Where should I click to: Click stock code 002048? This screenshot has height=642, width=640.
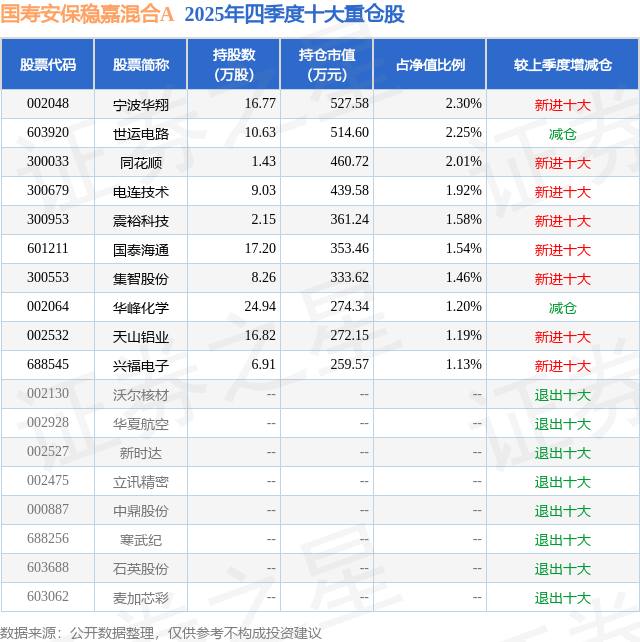(47, 104)
